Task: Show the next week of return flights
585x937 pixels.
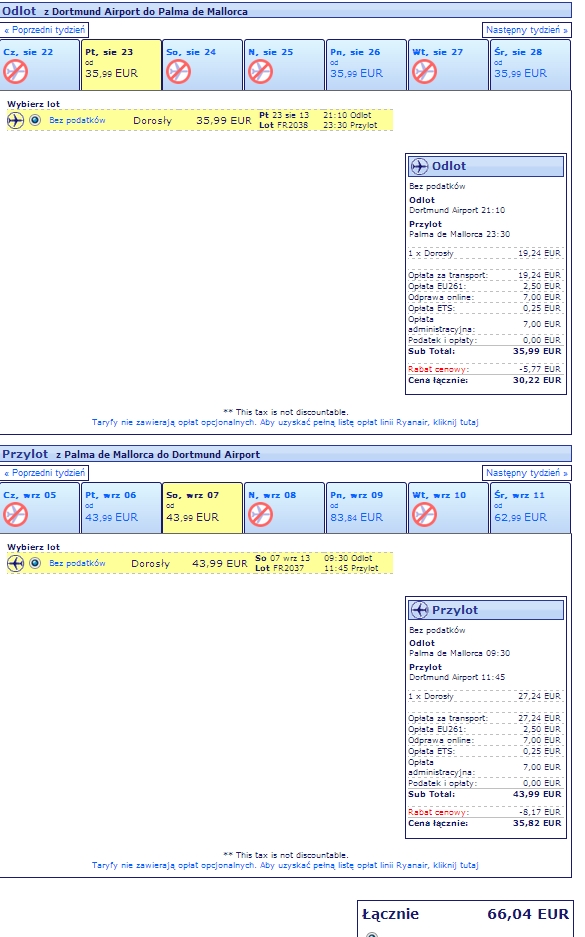Action: [x=526, y=473]
